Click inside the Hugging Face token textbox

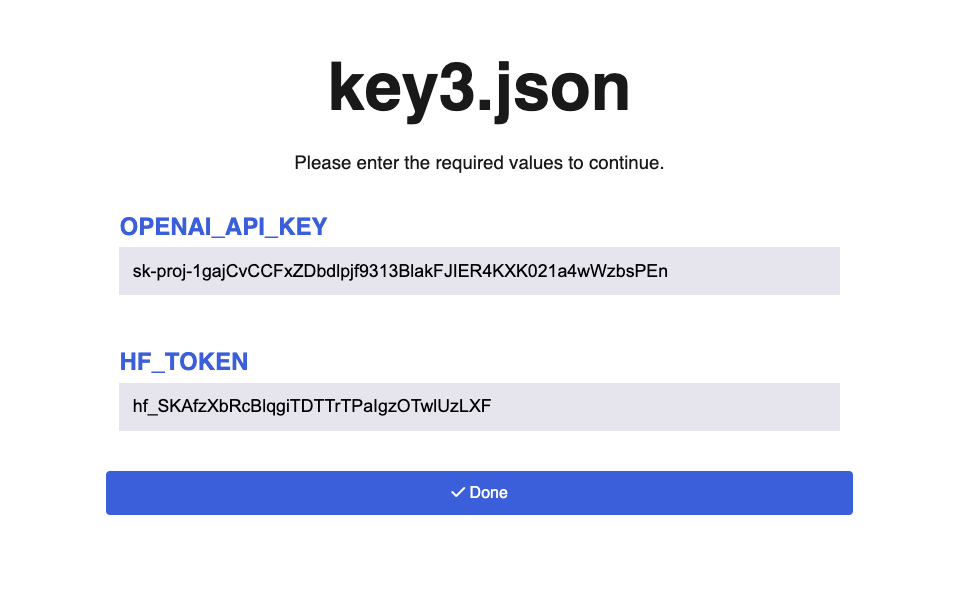479,407
